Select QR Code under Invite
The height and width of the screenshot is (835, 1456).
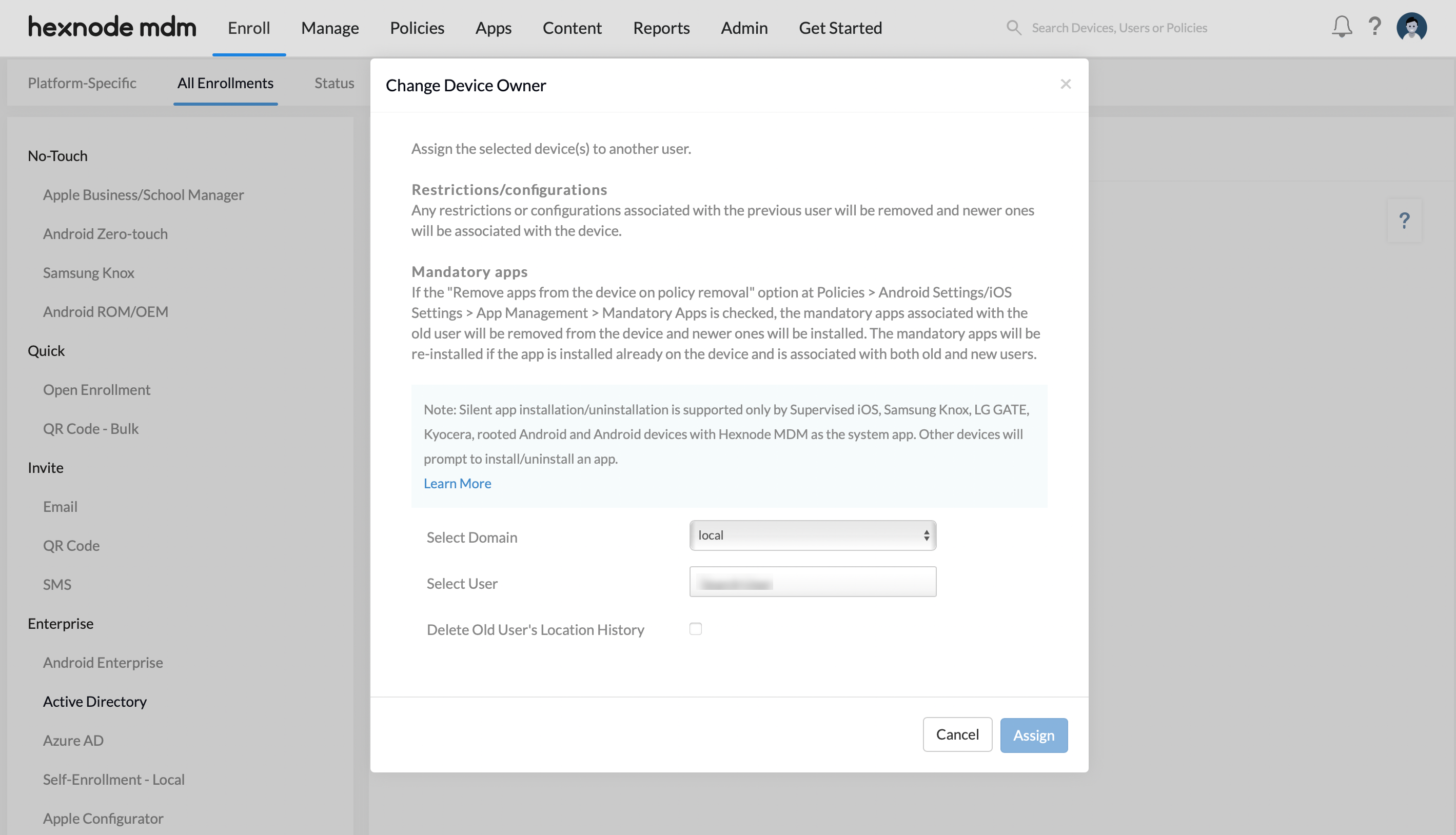click(71, 545)
